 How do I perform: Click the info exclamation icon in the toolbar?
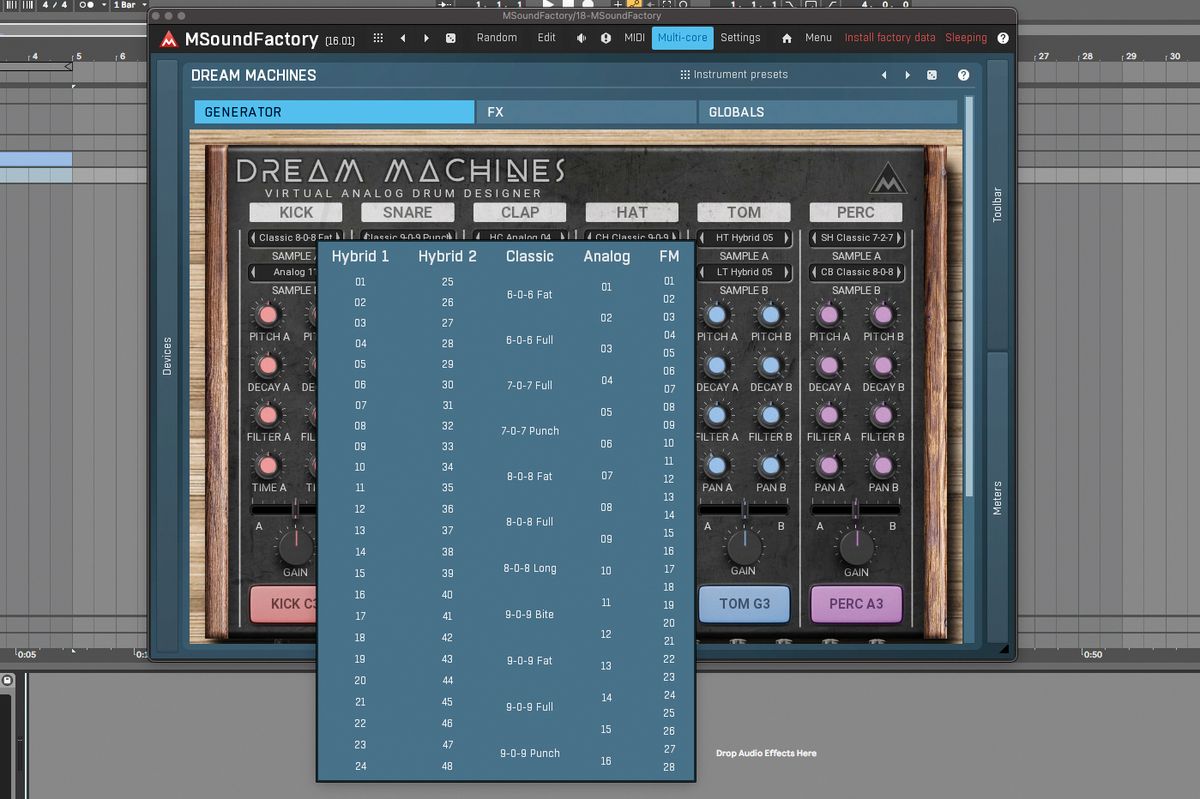click(606, 37)
